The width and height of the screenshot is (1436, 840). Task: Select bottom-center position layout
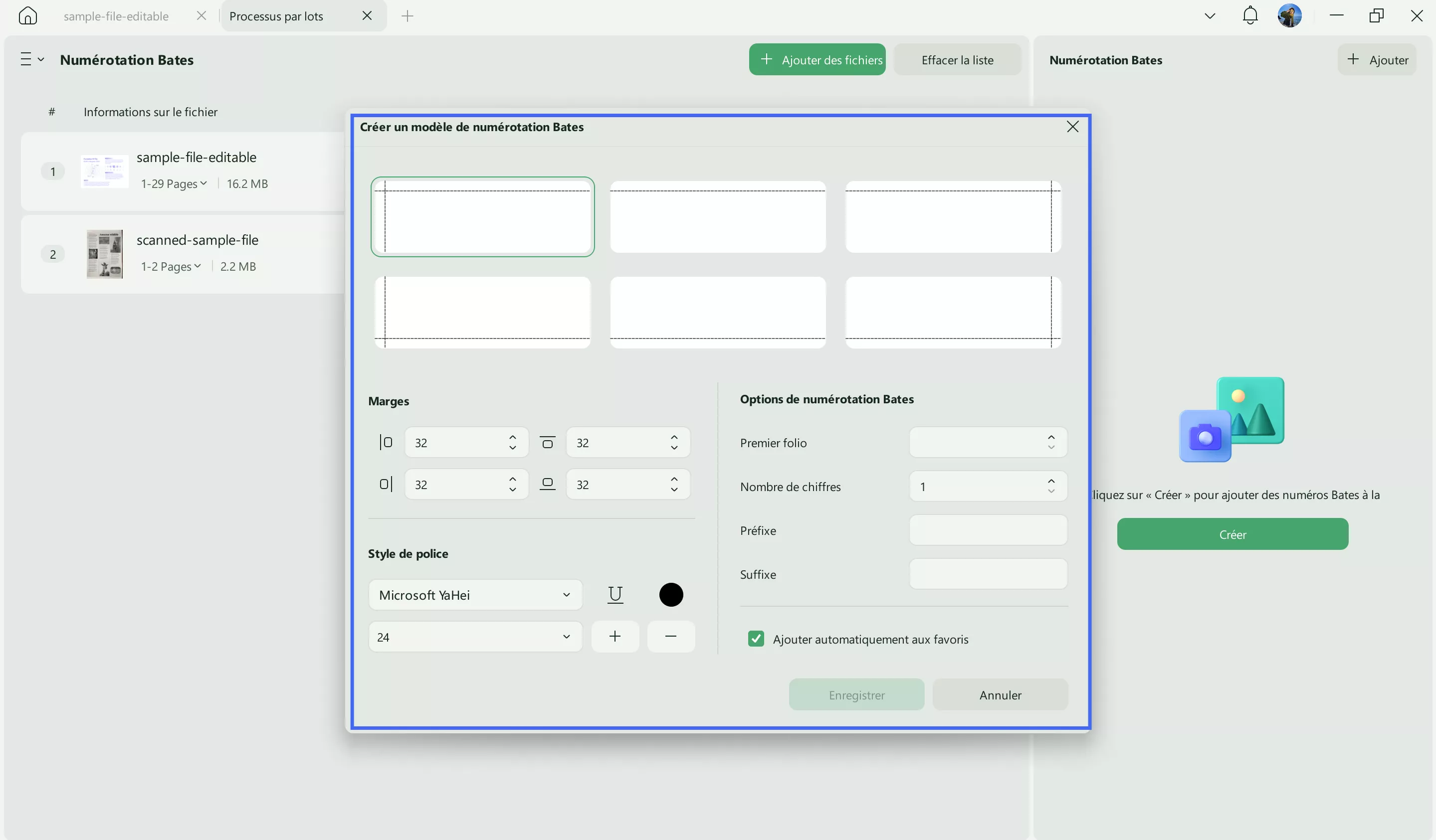click(717, 312)
